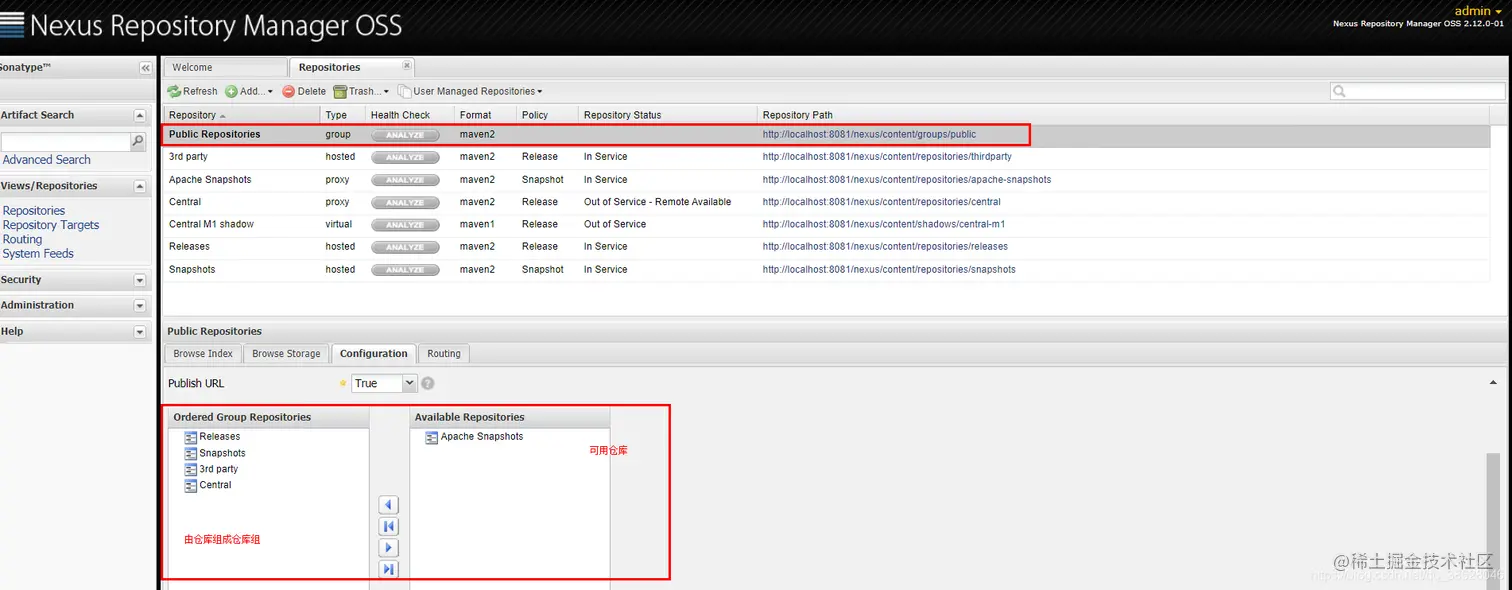The width and height of the screenshot is (1512, 590).
Task: Open the User Managed Repositories filter
Action: pos(470,91)
